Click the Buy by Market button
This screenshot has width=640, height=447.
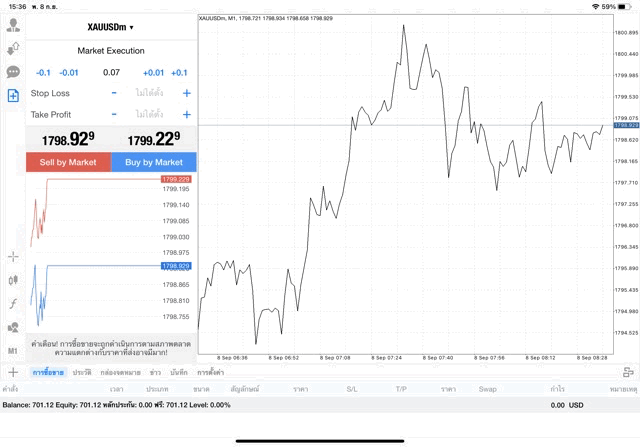tap(154, 162)
